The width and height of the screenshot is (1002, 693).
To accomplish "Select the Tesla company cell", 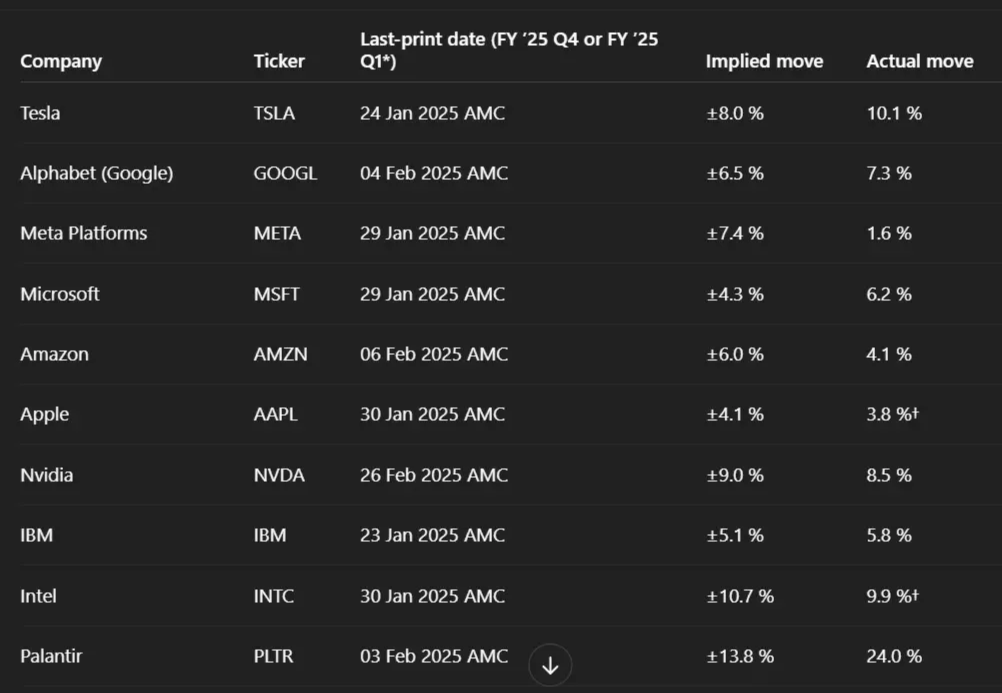I will click(40, 113).
